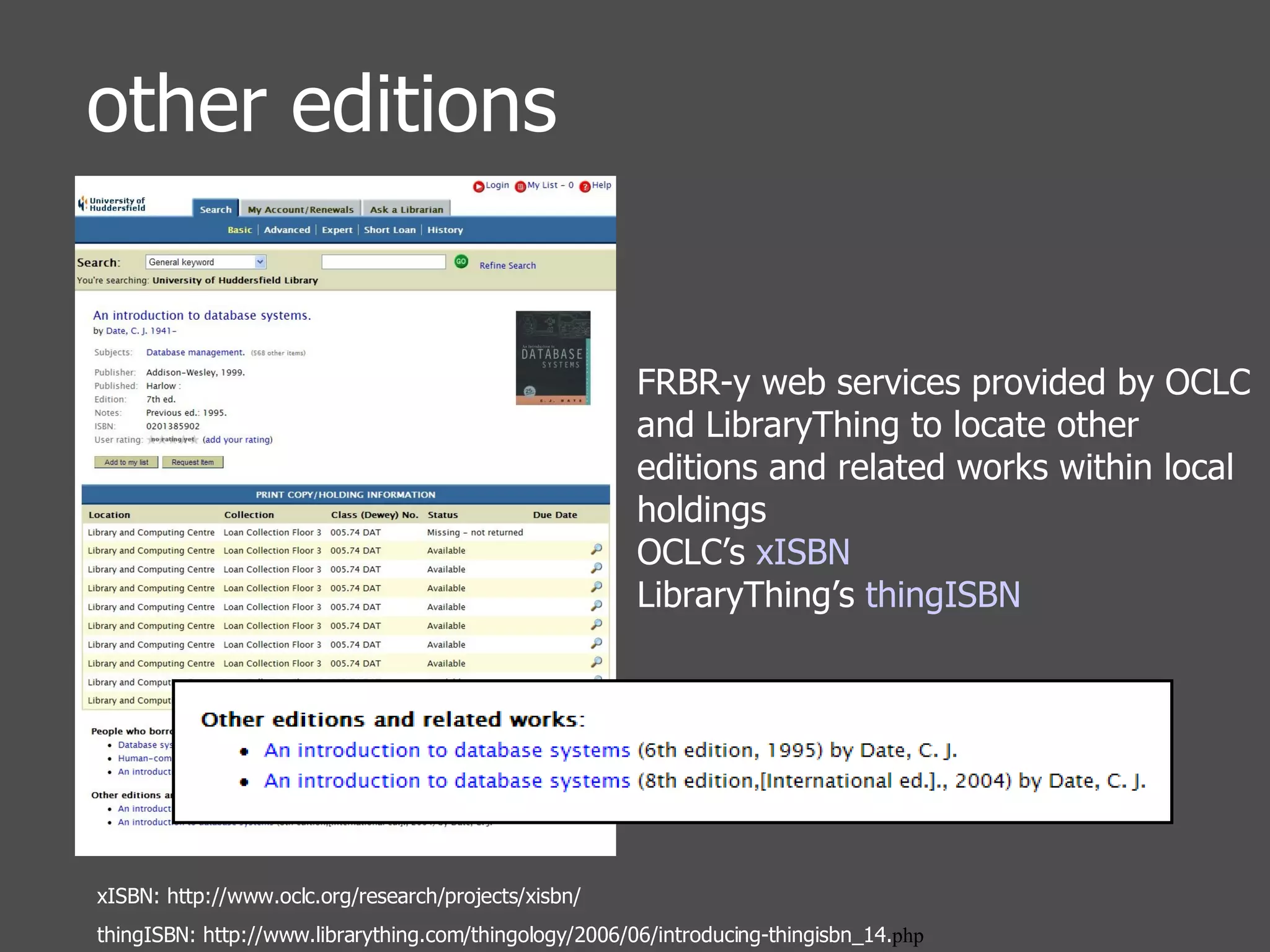
Task: Click magnifier icon in third Available row
Action: (597, 586)
